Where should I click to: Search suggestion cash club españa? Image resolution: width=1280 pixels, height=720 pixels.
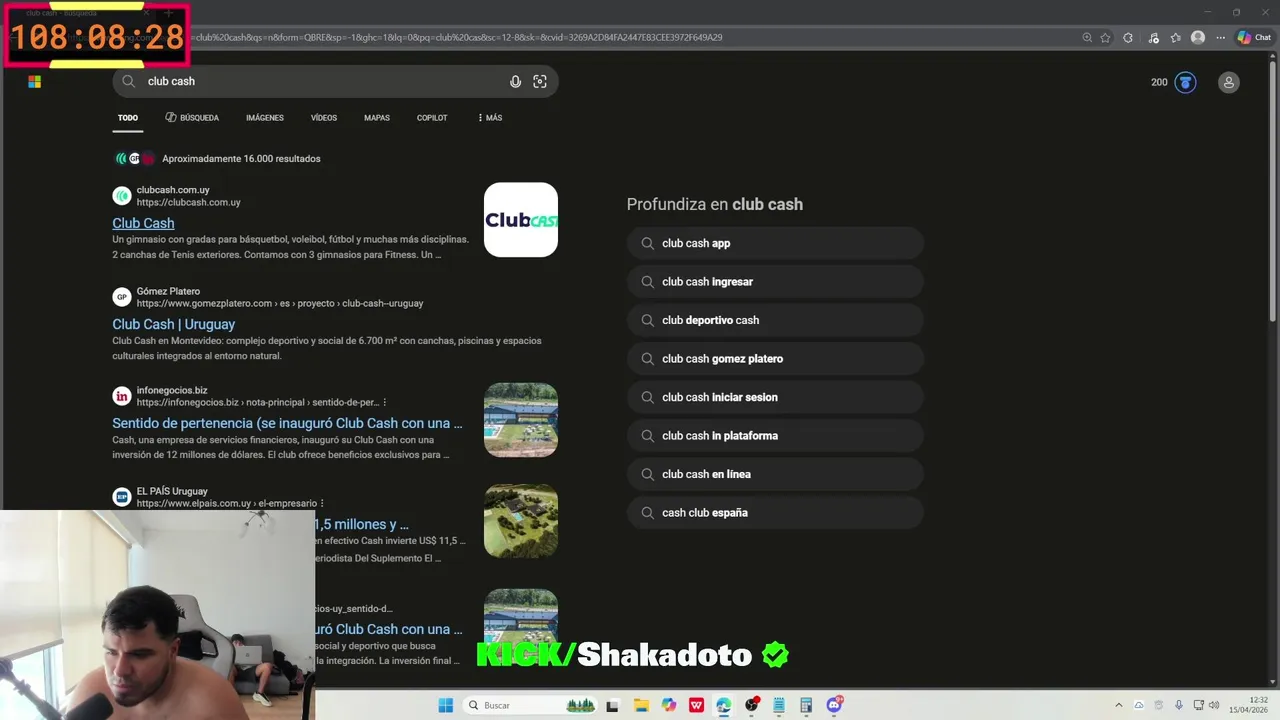pos(775,513)
